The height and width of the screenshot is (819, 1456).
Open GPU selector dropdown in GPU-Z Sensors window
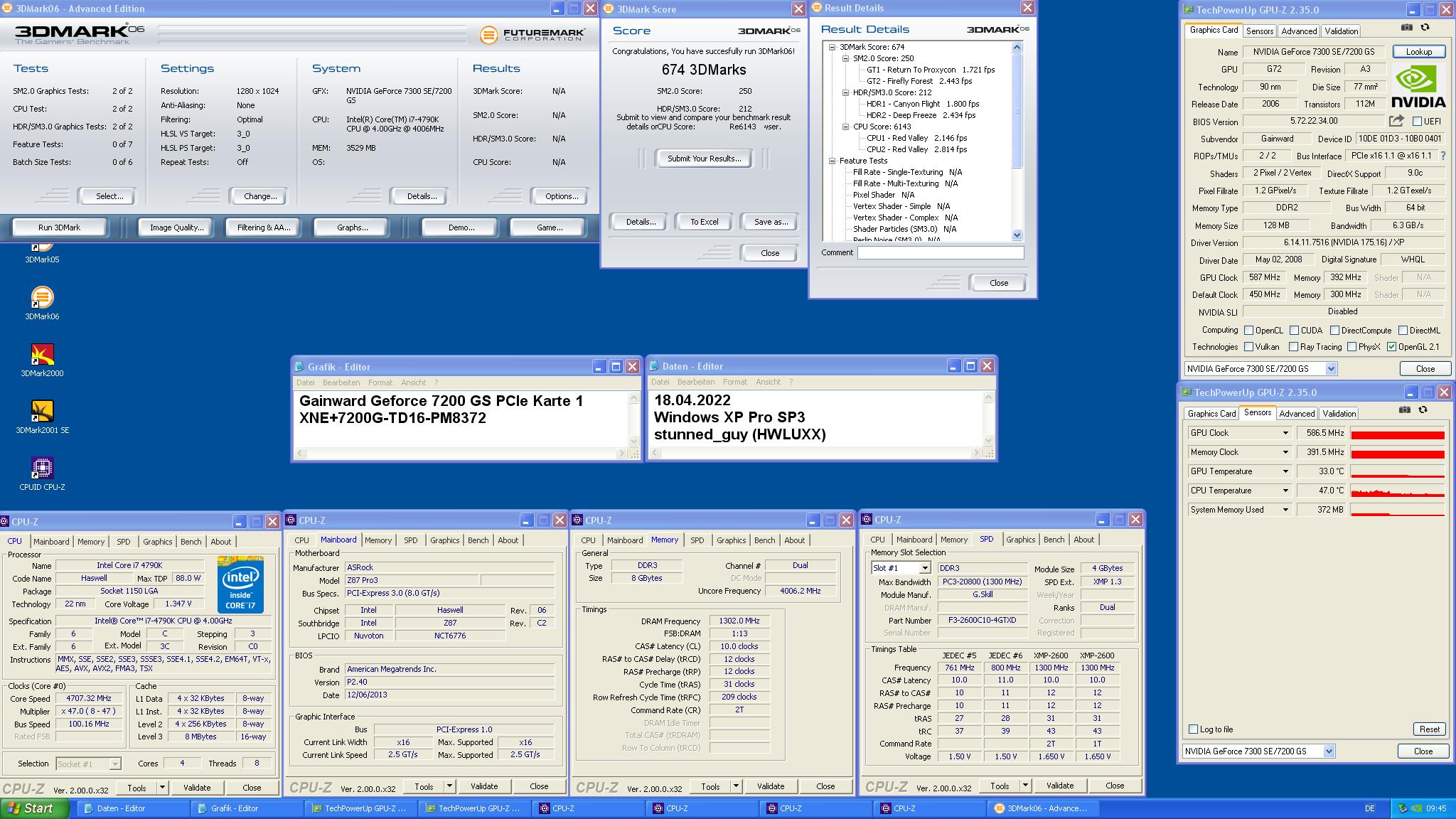pyautogui.click(x=1329, y=751)
